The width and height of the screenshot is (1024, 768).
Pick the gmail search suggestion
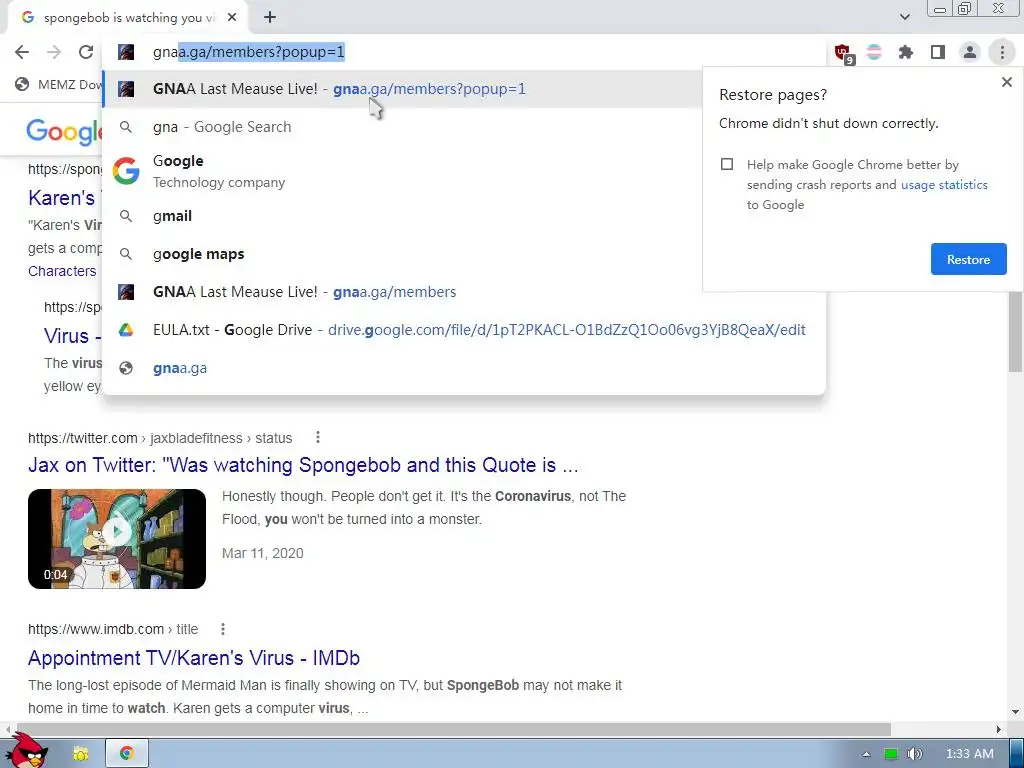402,216
